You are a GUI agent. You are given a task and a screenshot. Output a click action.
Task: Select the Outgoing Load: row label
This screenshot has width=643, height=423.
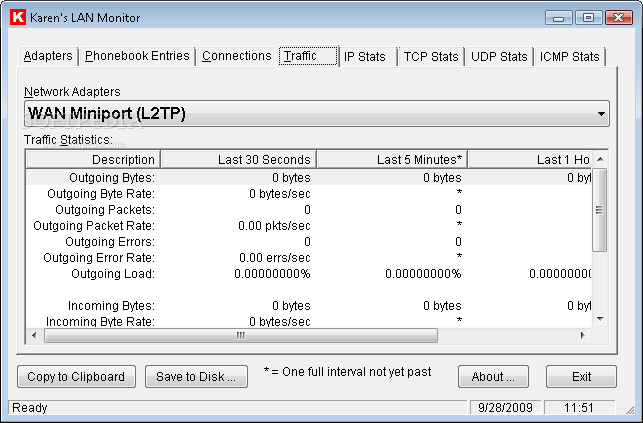click(113, 274)
